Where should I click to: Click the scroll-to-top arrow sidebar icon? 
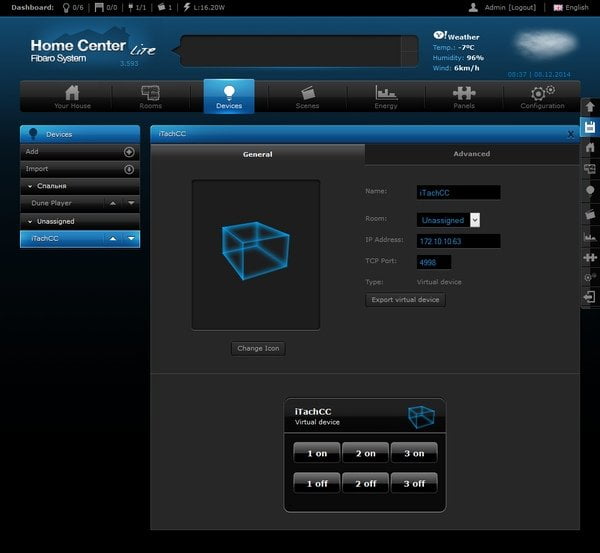pos(590,107)
